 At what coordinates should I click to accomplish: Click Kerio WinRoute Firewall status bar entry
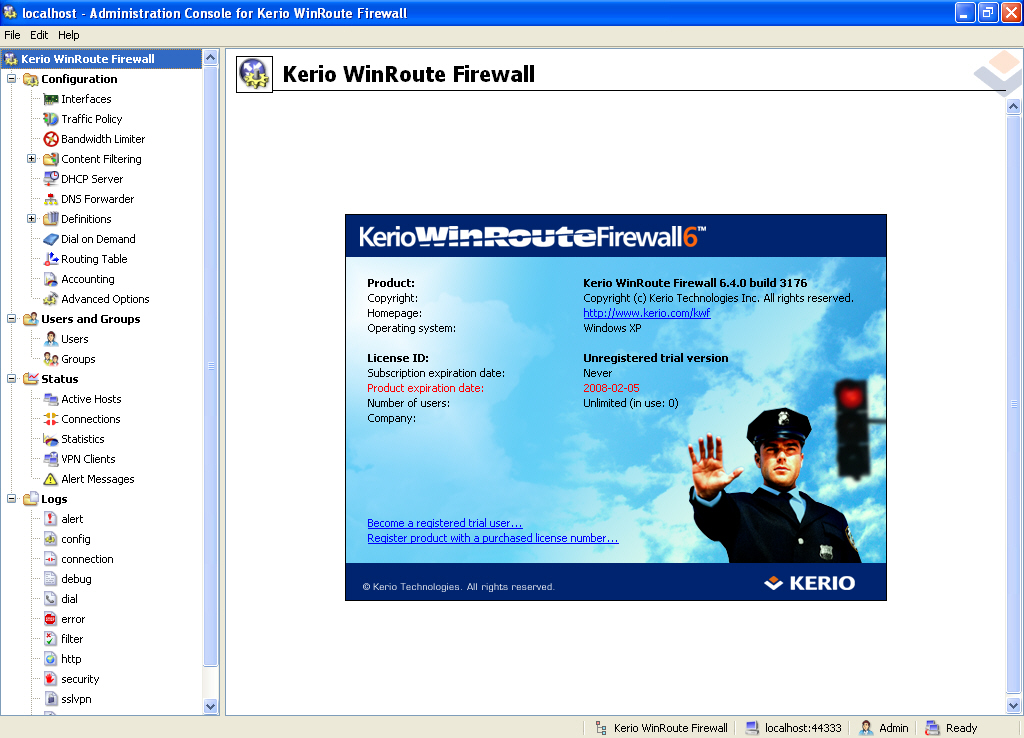[661, 728]
